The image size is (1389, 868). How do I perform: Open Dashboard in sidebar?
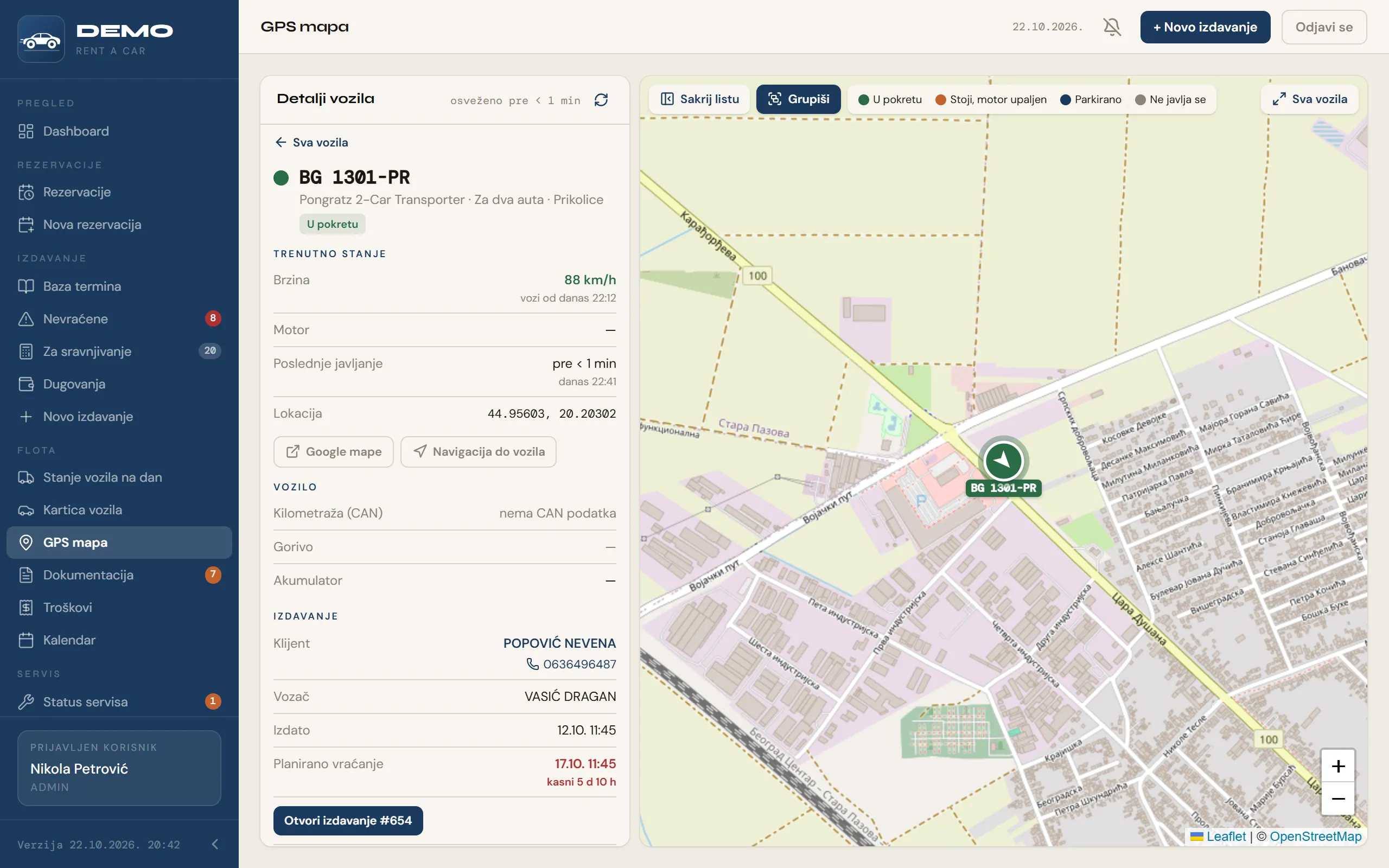tap(119, 131)
